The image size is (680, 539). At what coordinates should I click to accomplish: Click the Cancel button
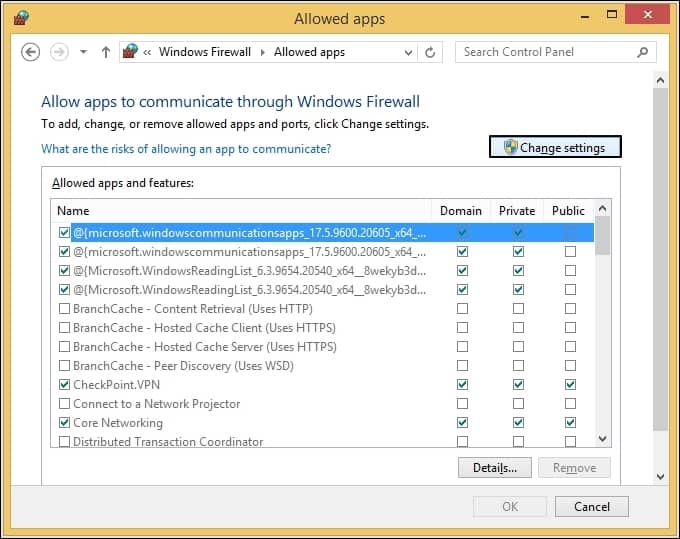[x=592, y=506]
